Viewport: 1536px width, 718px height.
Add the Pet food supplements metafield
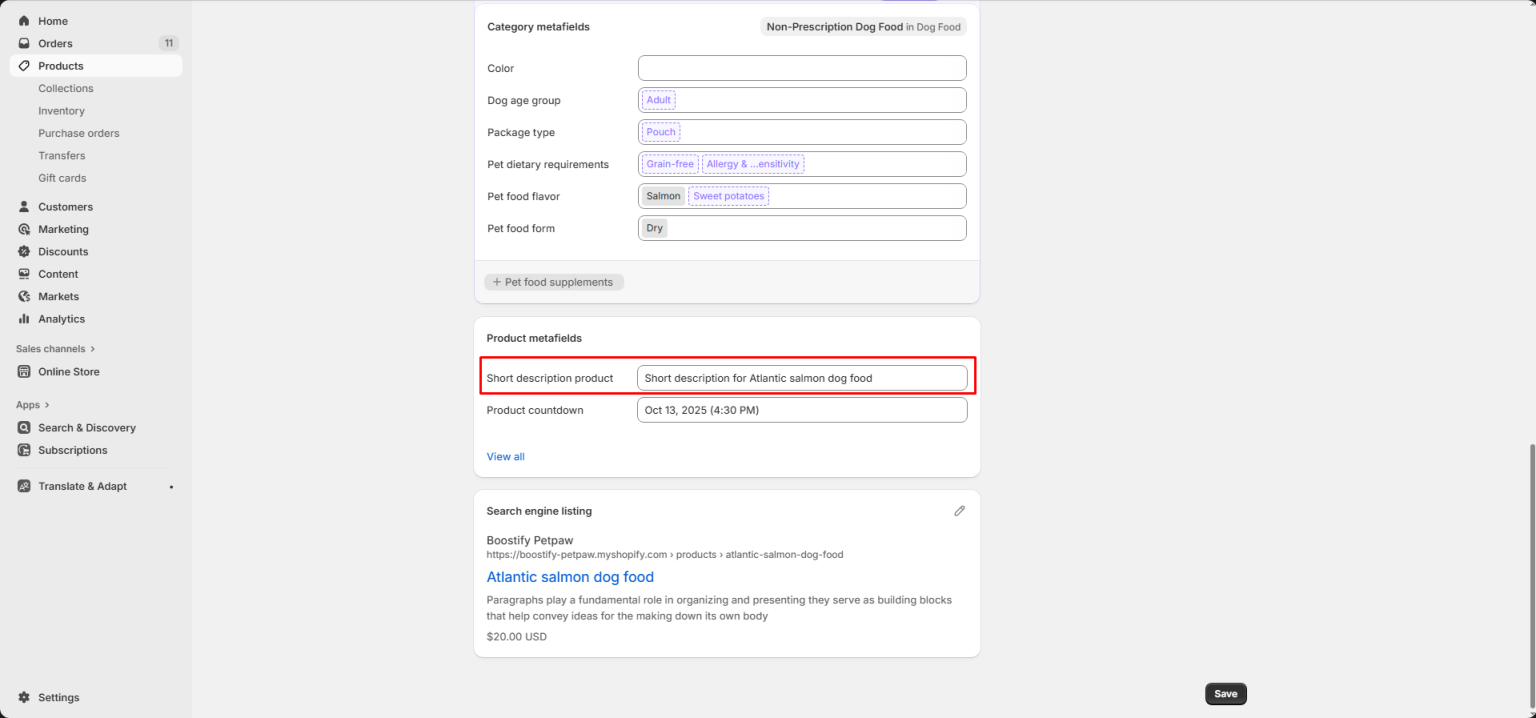point(554,281)
